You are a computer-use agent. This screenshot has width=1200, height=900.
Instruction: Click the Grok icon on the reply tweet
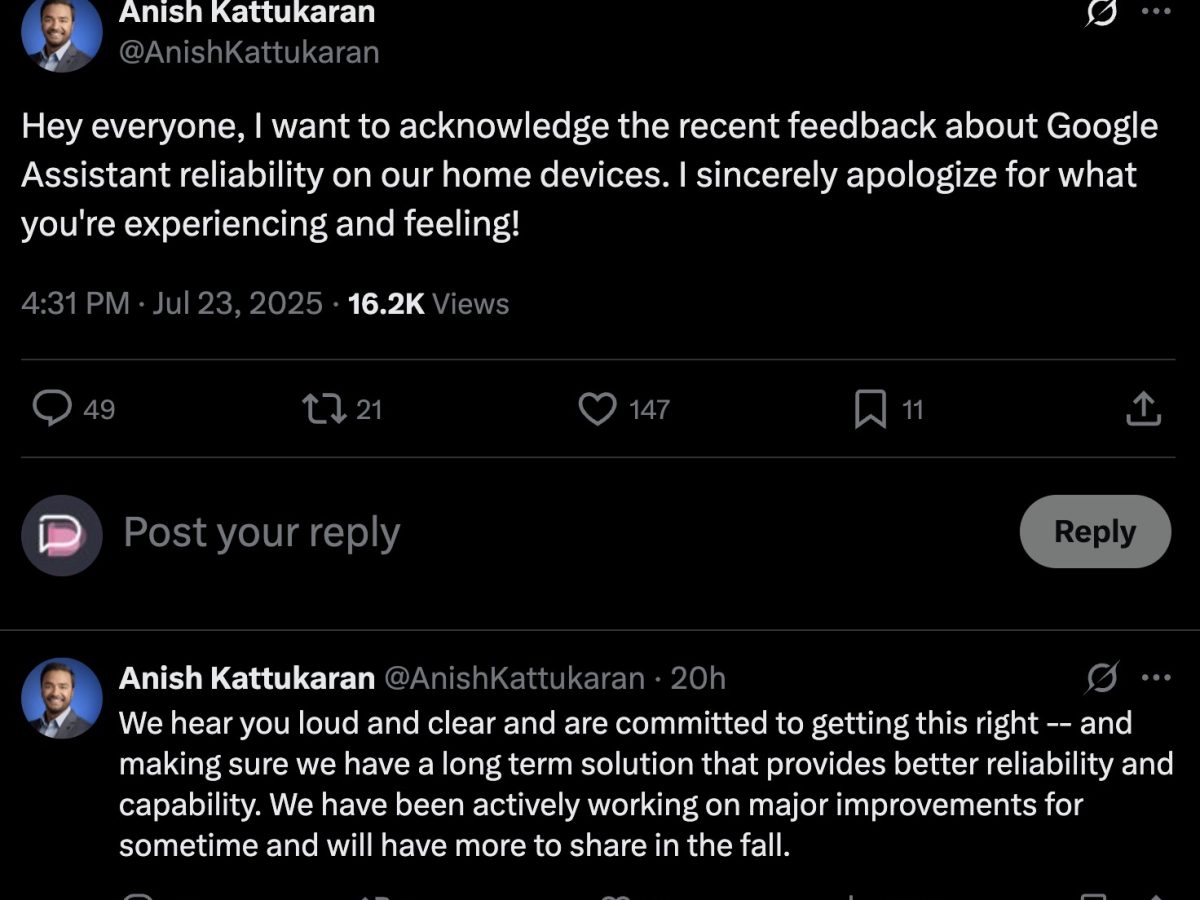(x=1101, y=679)
